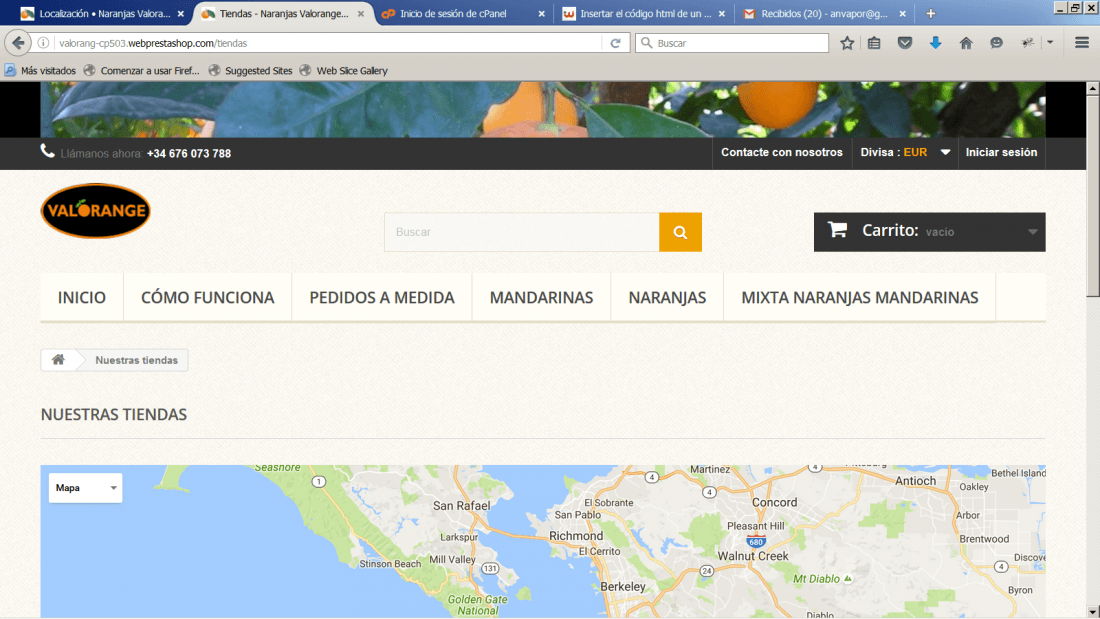Open a new browser tab
This screenshot has height=619, width=1100.
tap(930, 13)
